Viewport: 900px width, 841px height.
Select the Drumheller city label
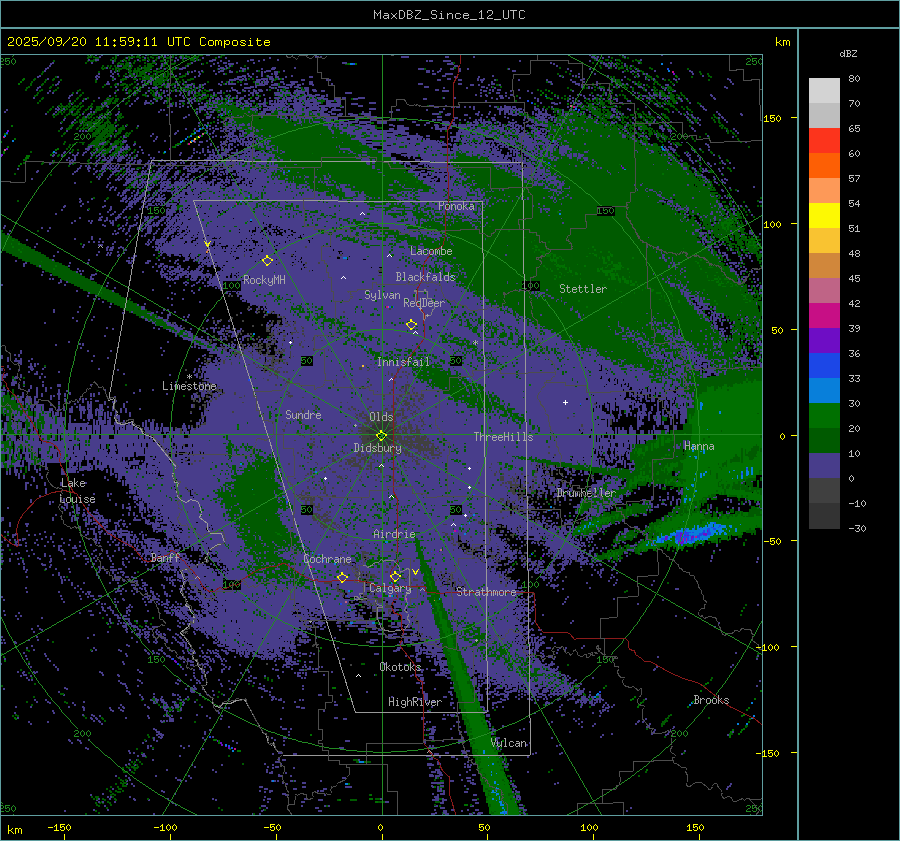[586, 493]
